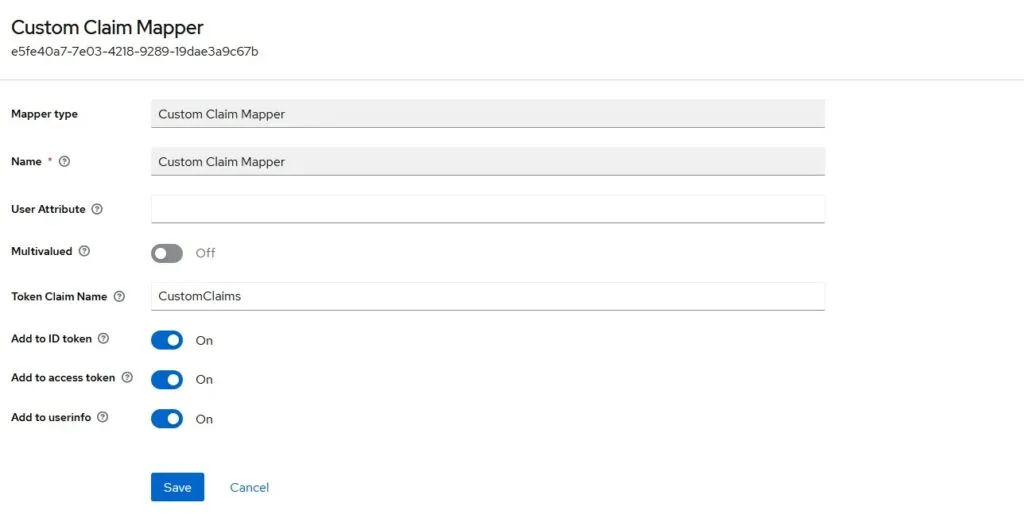
Task: Click the Name input field
Action: point(487,162)
